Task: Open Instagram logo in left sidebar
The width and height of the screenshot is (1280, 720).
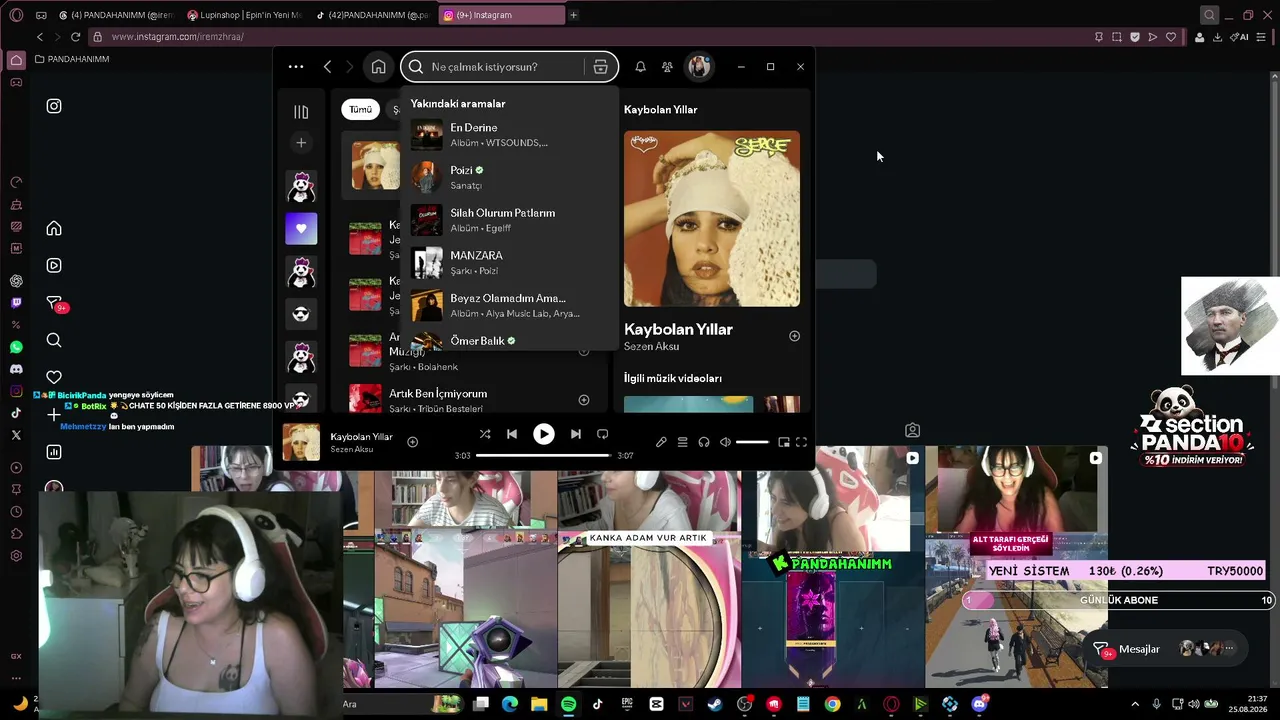Action: click(54, 106)
